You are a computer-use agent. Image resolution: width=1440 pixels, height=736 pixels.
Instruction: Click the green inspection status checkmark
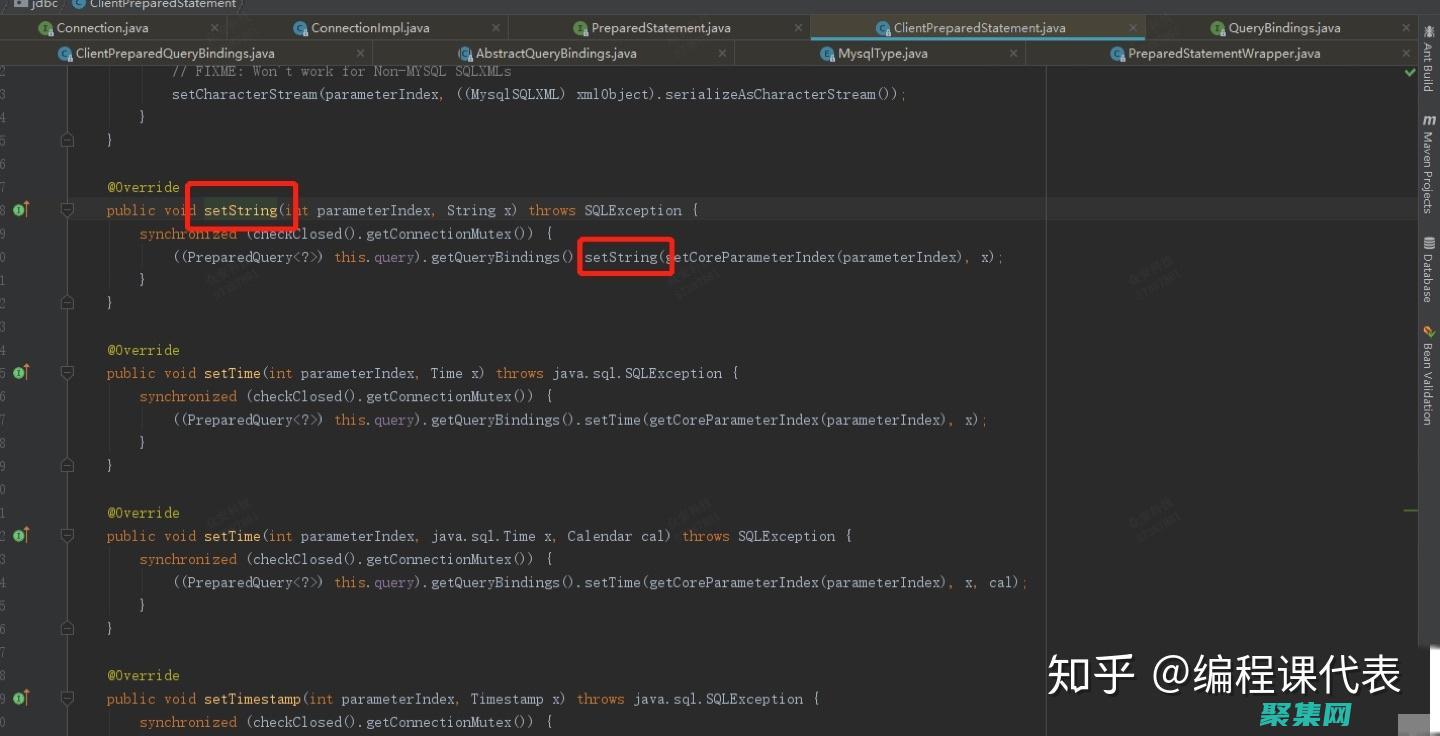tap(1409, 73)
